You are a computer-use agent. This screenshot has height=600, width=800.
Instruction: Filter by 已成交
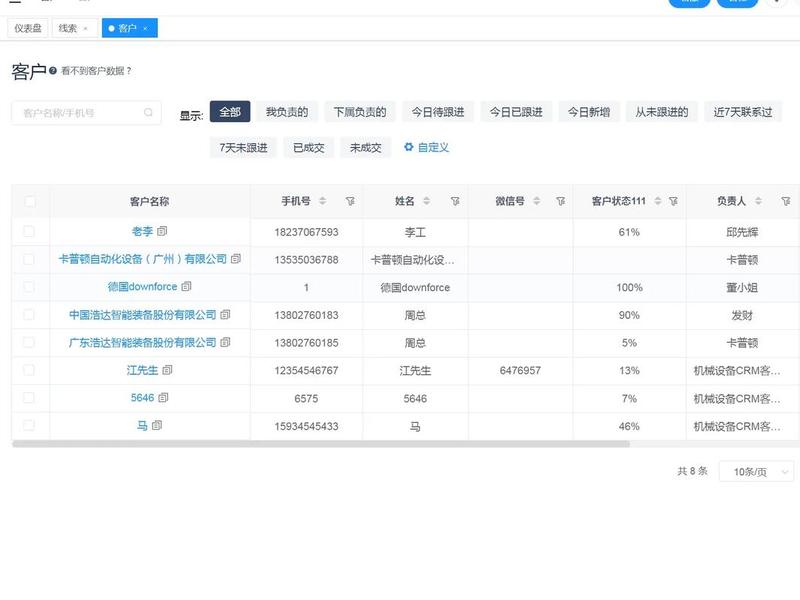pos(309,147)
